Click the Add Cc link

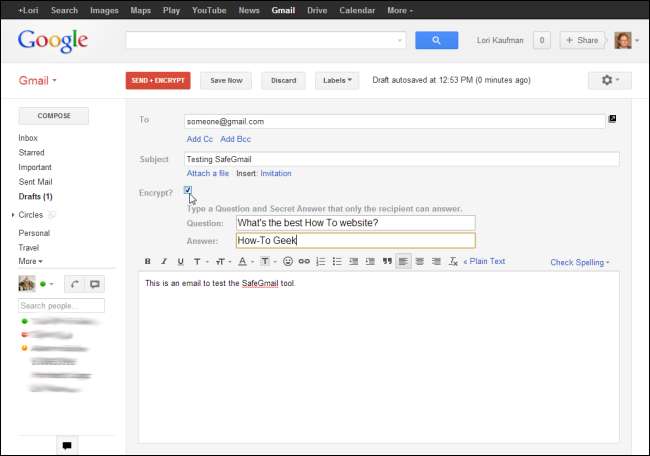(200, 138)
